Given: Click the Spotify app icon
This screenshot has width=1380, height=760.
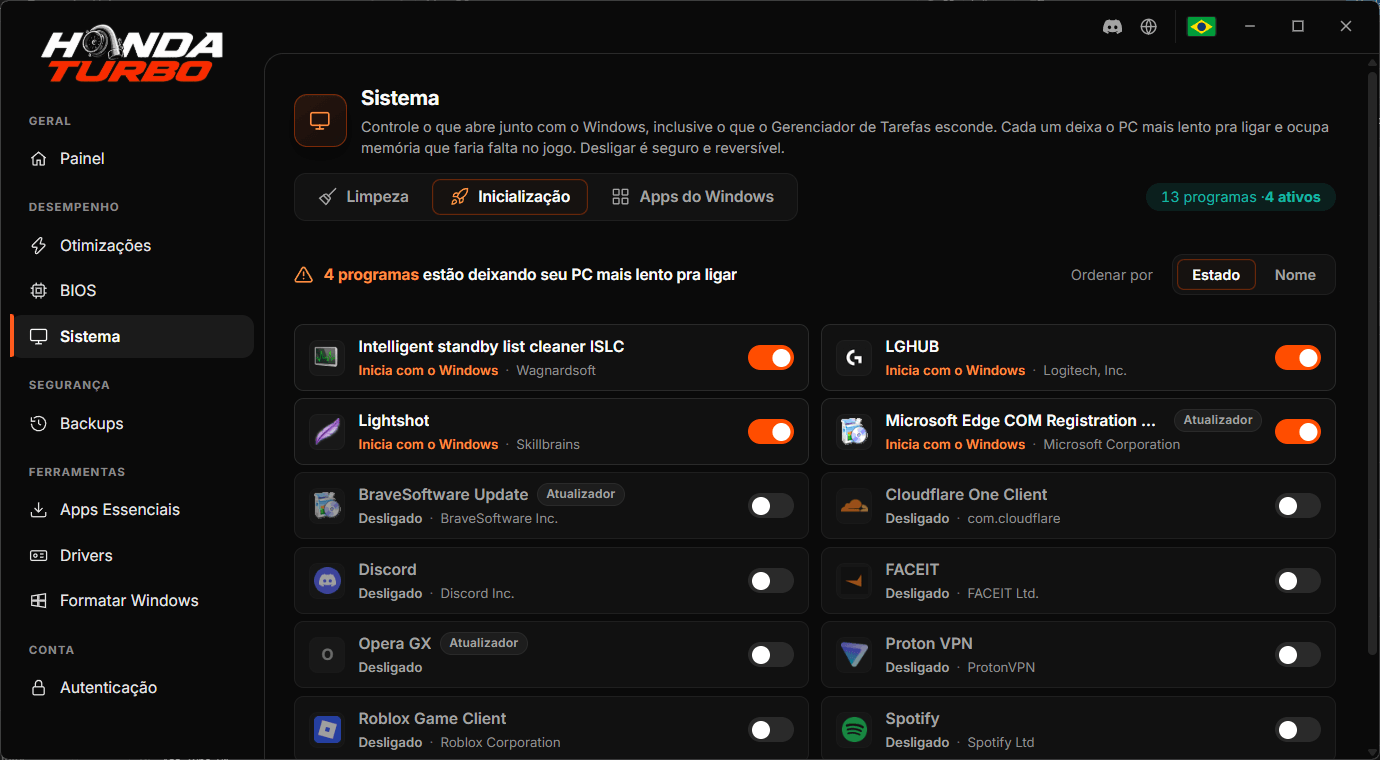Looking at the screenshot, I should pyautogui.click(x=854, y=729).
